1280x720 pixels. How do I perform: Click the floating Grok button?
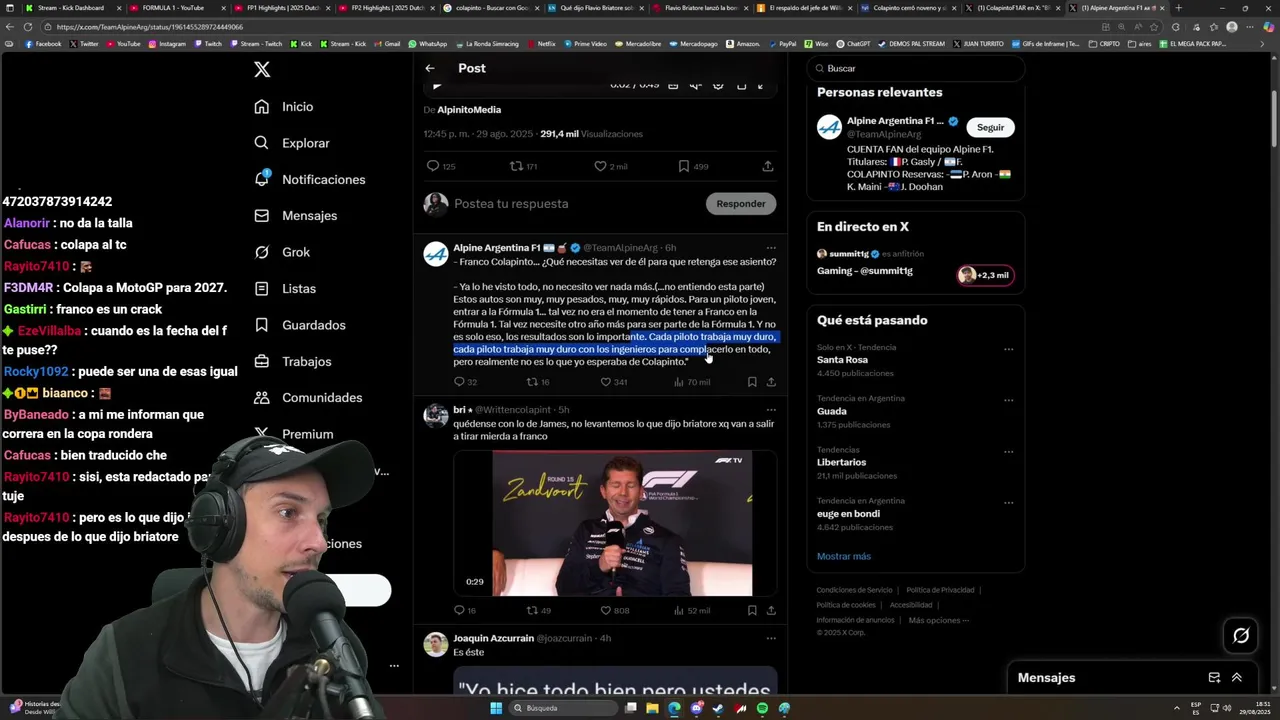pyautogui.click(x=1241, y=635)
